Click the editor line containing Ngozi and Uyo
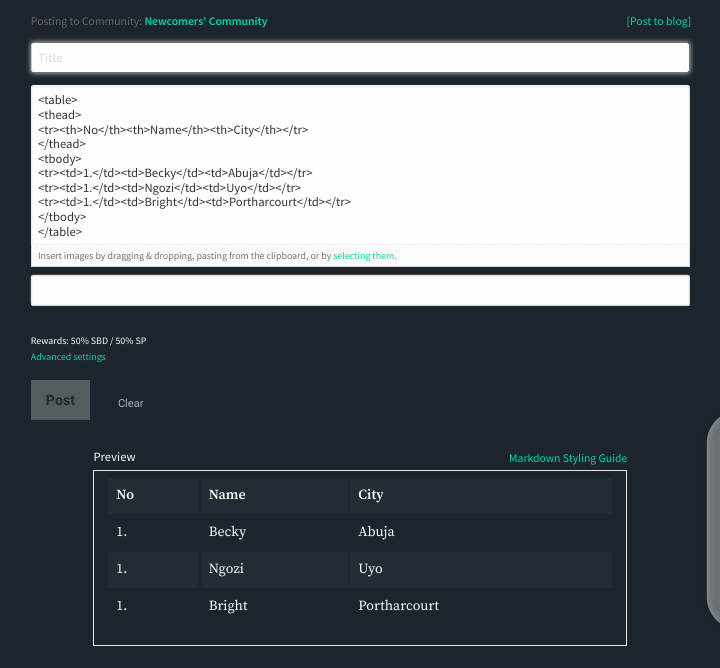This screenshot has height=668, width=720. (x=169, y=188)
